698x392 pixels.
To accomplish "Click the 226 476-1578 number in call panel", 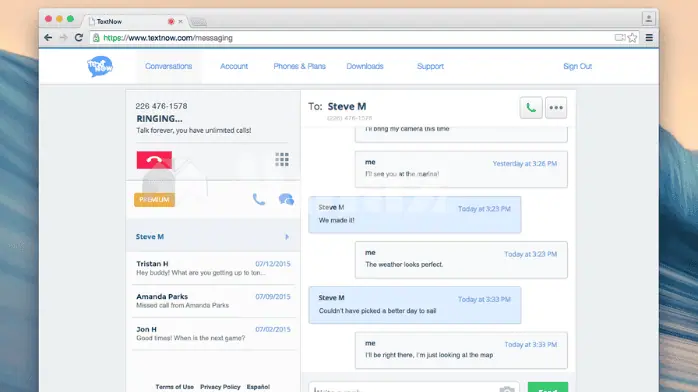I will [161, 106].
